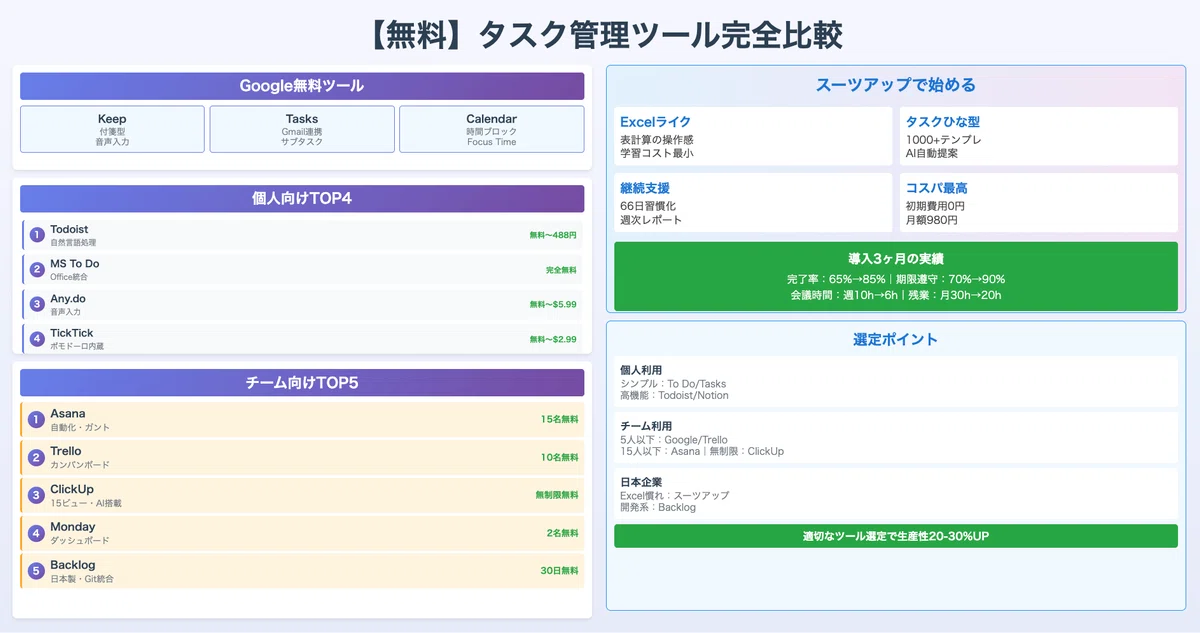Open the Excelライク feature card

point(753,136)
